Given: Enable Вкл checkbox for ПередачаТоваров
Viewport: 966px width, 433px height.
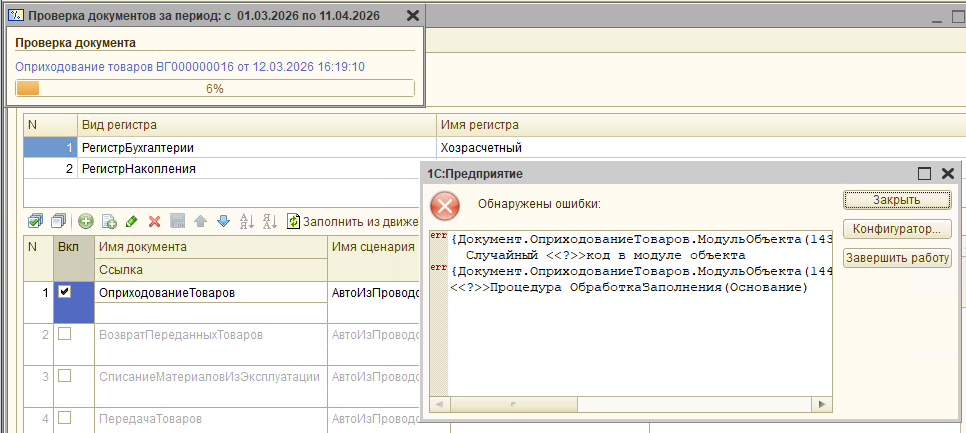Looking at the screenshot, I should tap(64, 418).
